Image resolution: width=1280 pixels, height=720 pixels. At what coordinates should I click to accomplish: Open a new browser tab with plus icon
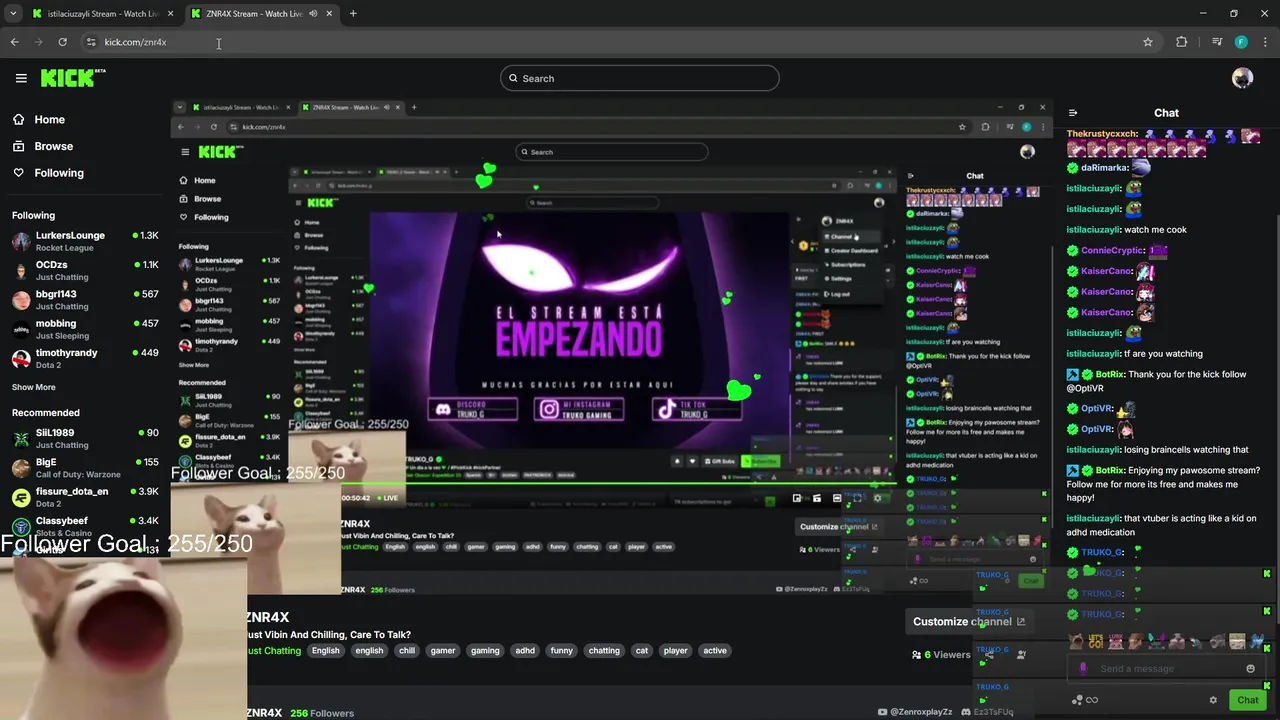353,13
